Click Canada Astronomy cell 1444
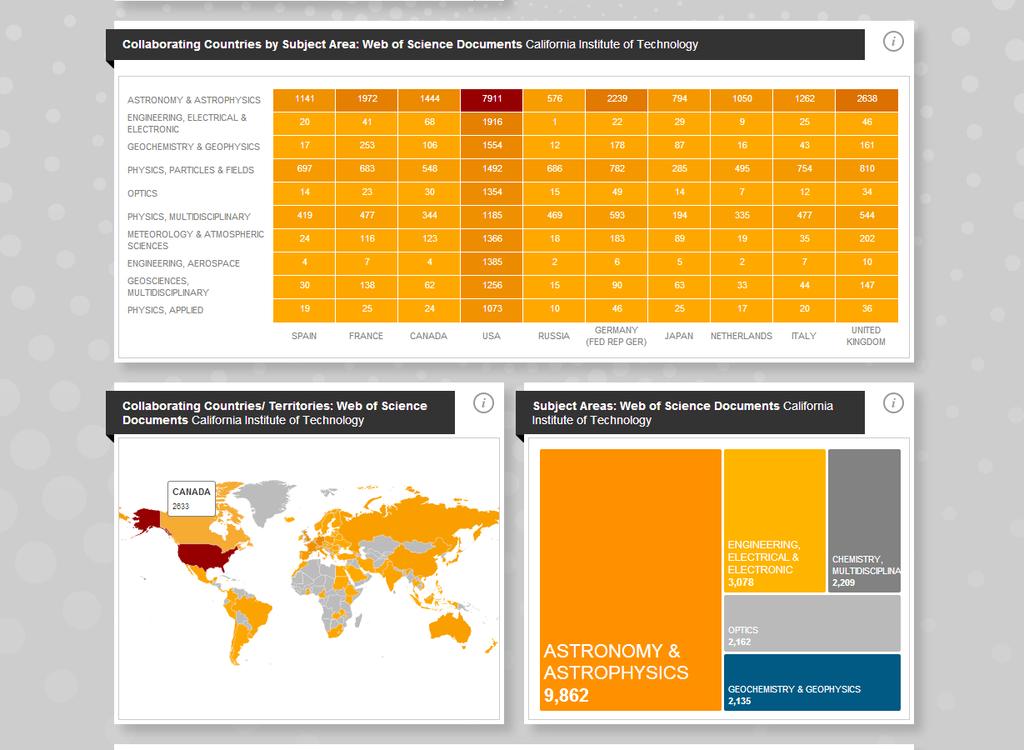This screenshot has width=1024, height=750. (429, 100)
